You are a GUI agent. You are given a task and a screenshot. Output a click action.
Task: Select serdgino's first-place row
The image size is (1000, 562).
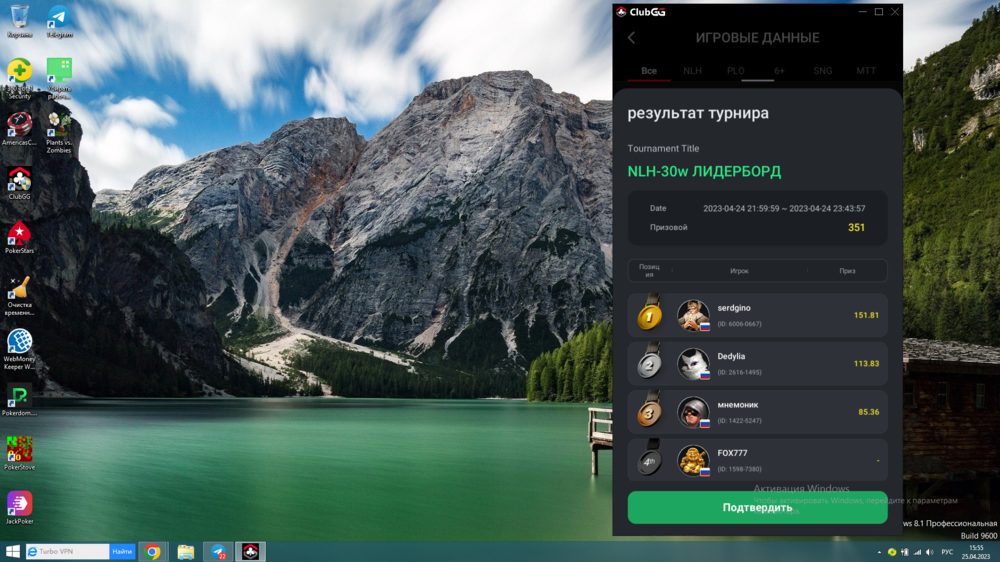(757, 315)
